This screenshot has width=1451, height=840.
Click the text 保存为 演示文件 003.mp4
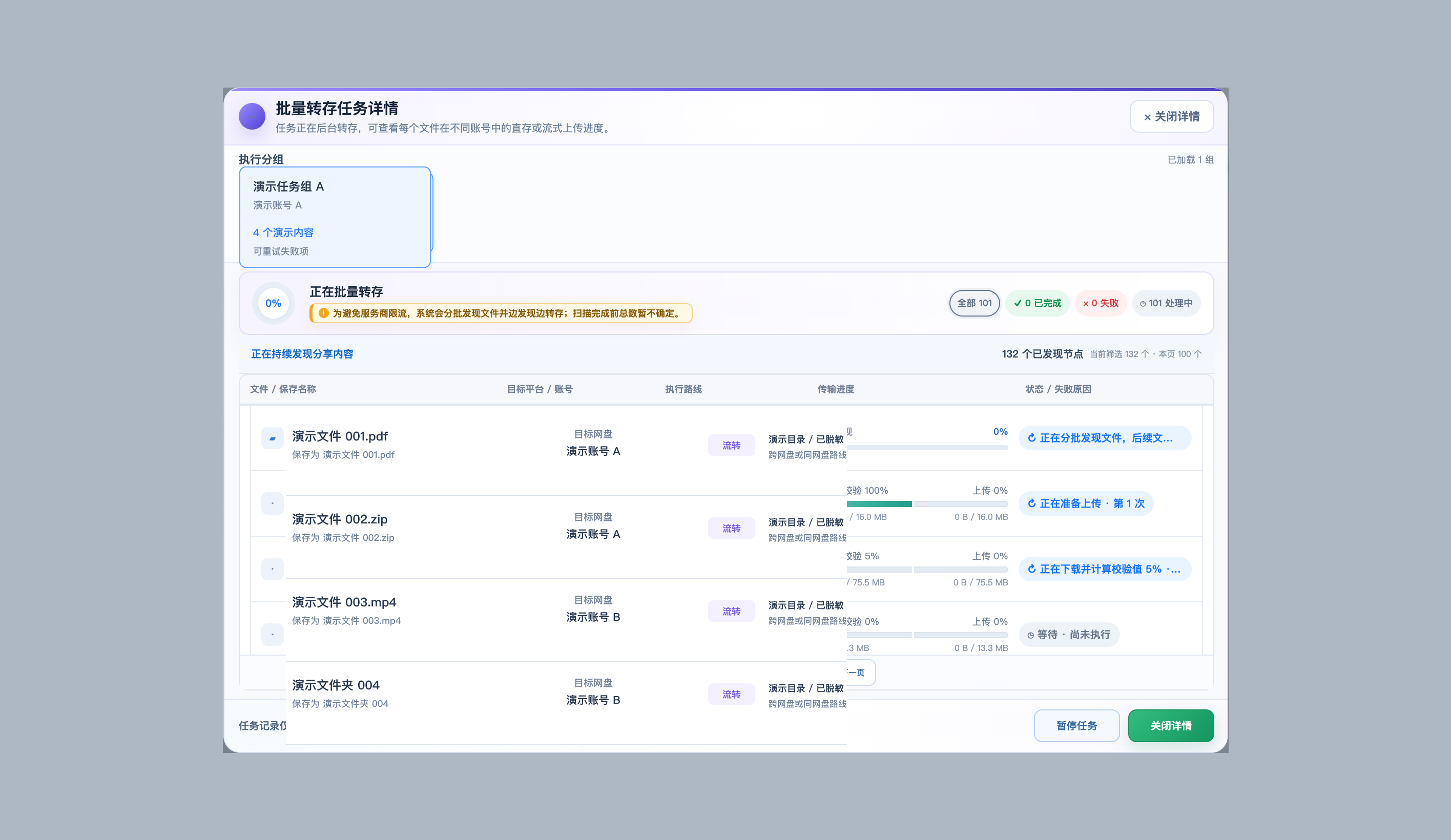346,621
